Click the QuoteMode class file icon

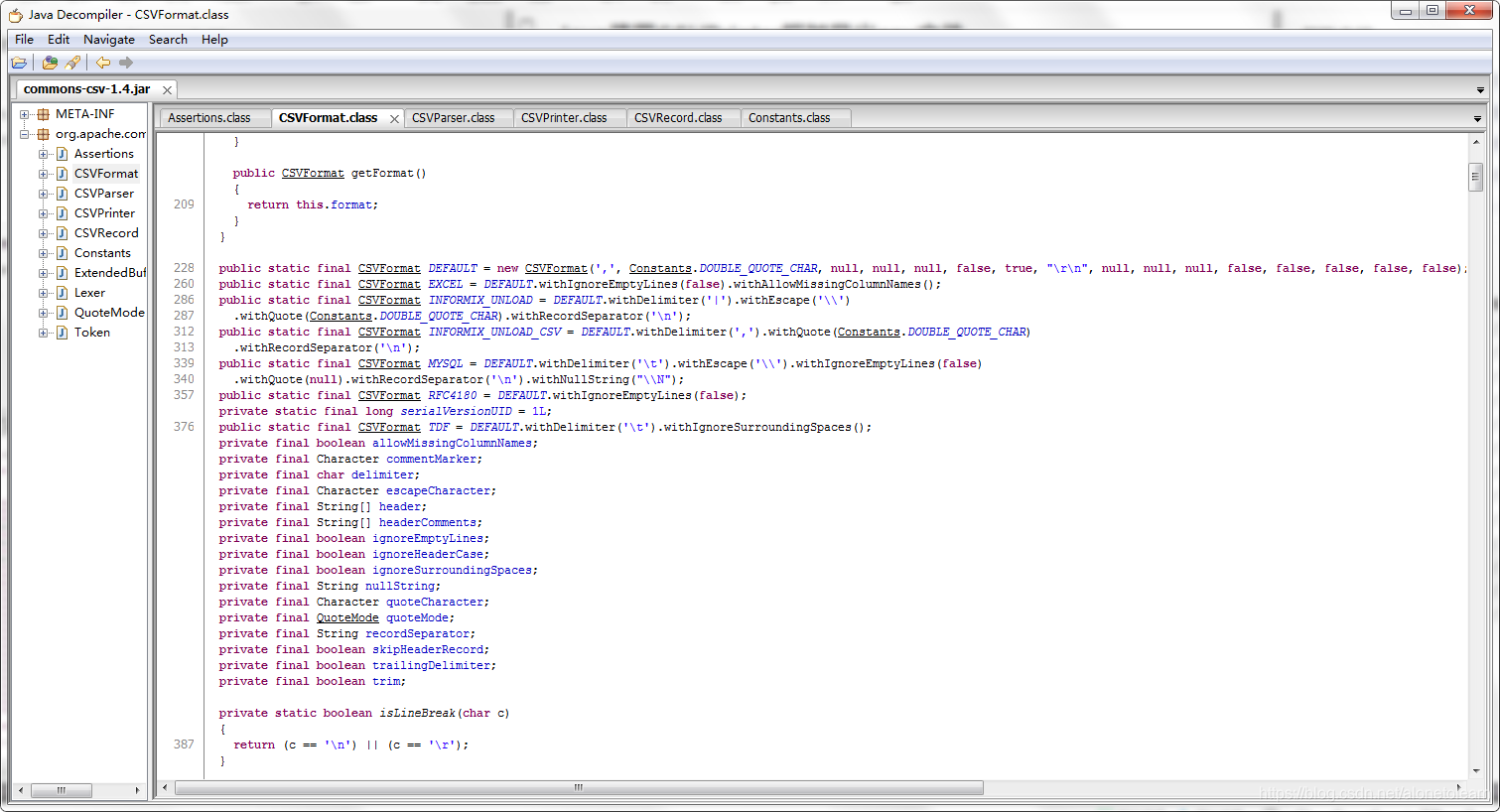[x=62, y=313]
